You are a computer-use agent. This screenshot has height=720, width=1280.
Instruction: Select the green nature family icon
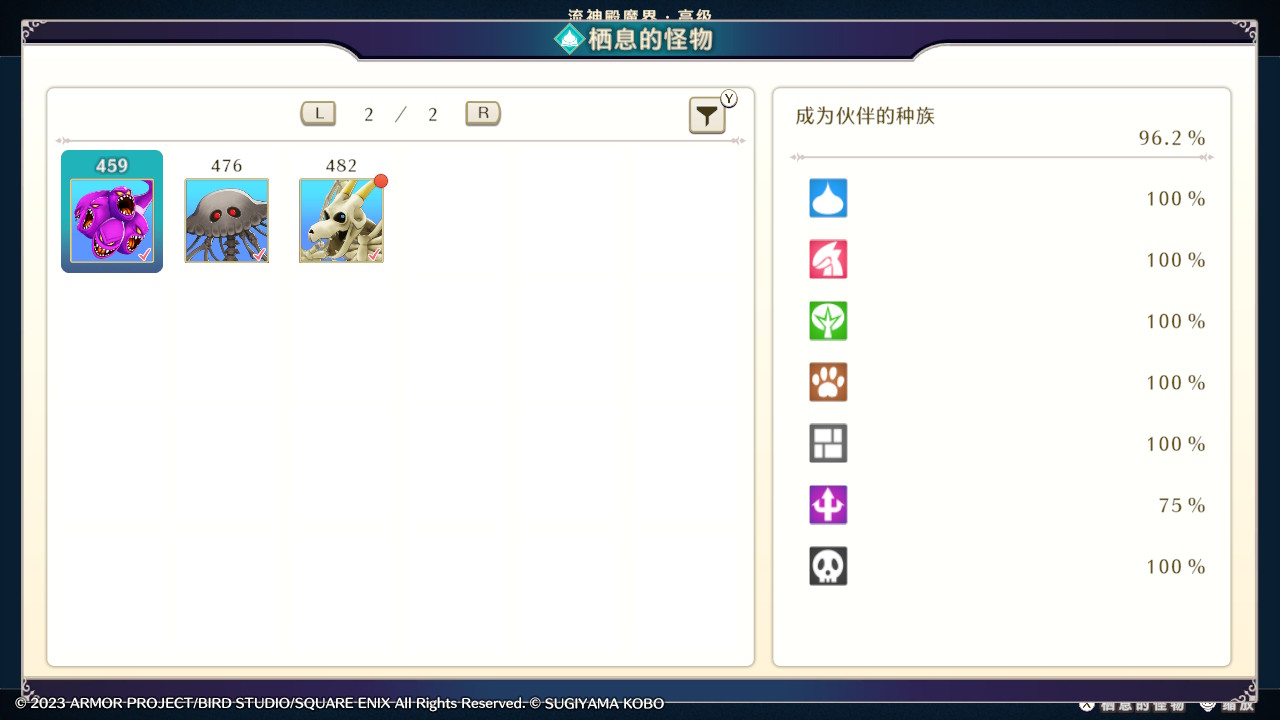pyautogui.click(x=828, y=321)
